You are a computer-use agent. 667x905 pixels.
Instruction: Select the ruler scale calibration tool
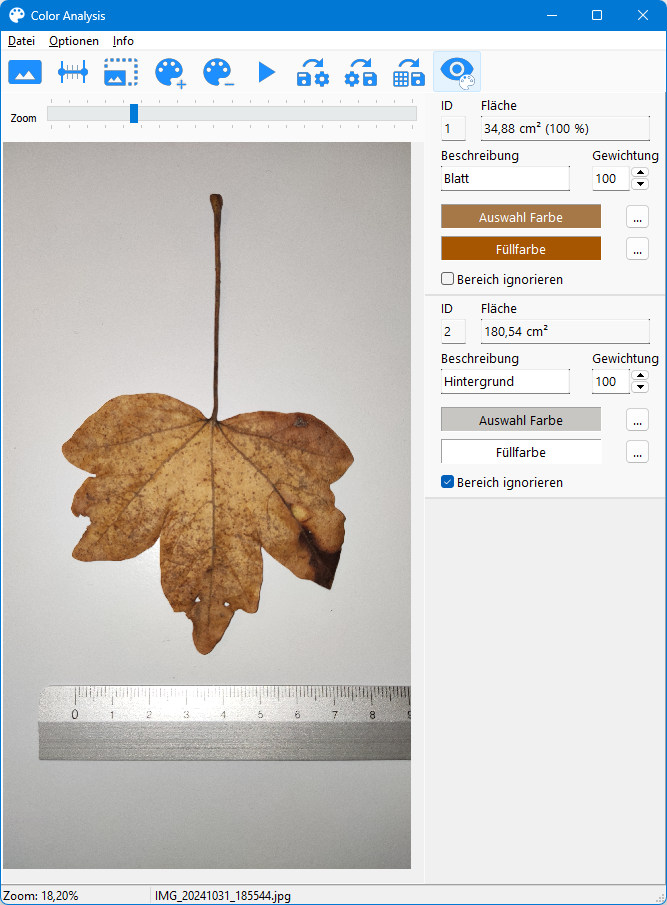73,72
